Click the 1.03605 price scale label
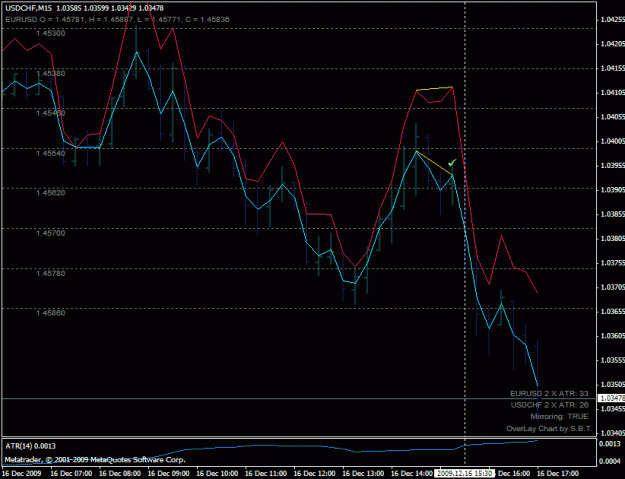Viewport: 625px width, 479px height. pos(613,336)
